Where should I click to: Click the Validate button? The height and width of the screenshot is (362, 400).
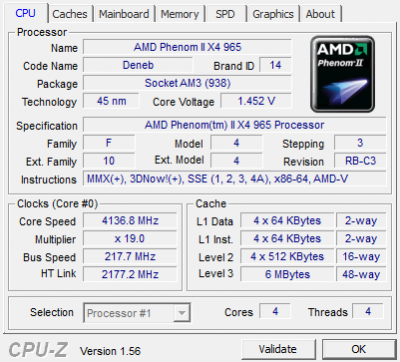[x=278, y=349]
